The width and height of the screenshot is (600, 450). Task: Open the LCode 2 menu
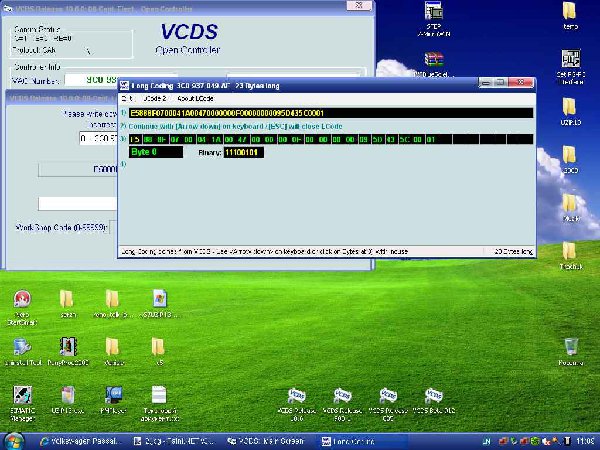[x=153, y=99]
